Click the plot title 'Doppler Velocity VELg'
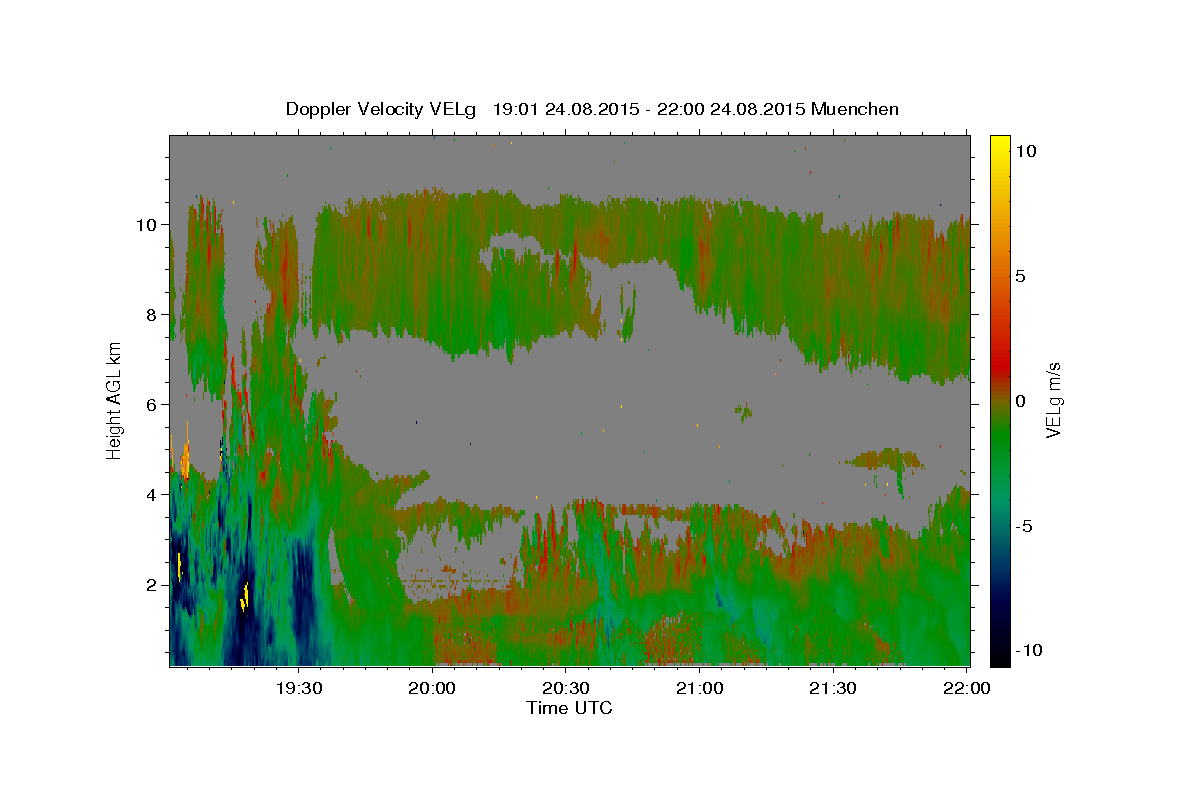 (383, 109)
